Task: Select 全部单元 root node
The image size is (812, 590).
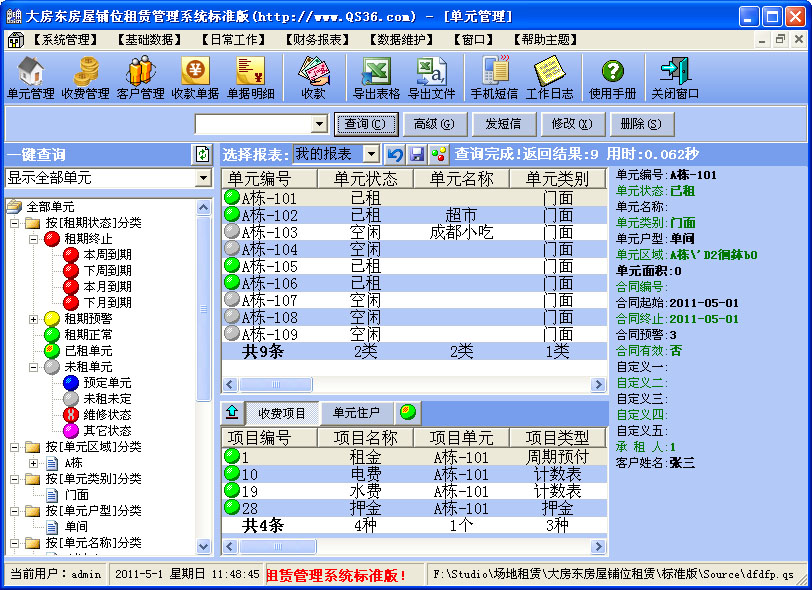Action: [x=41, y=207]
